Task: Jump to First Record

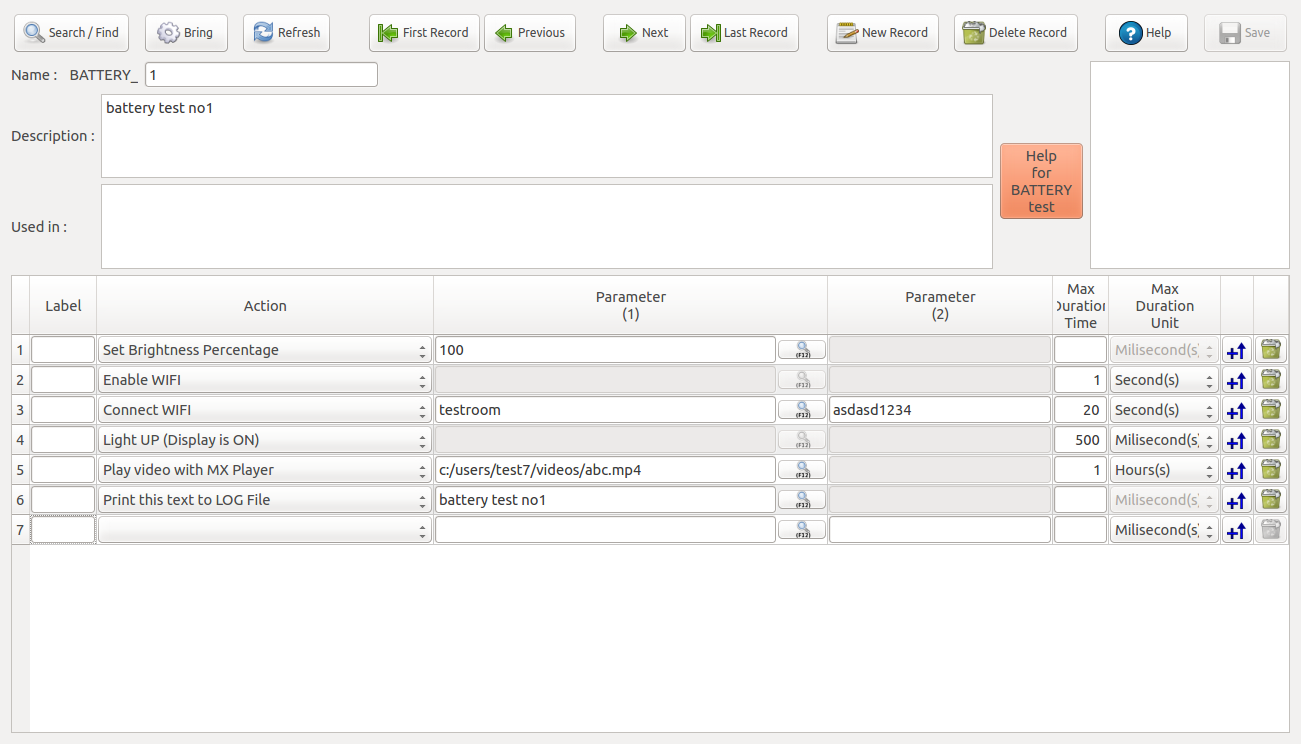Action: point(424,33)
